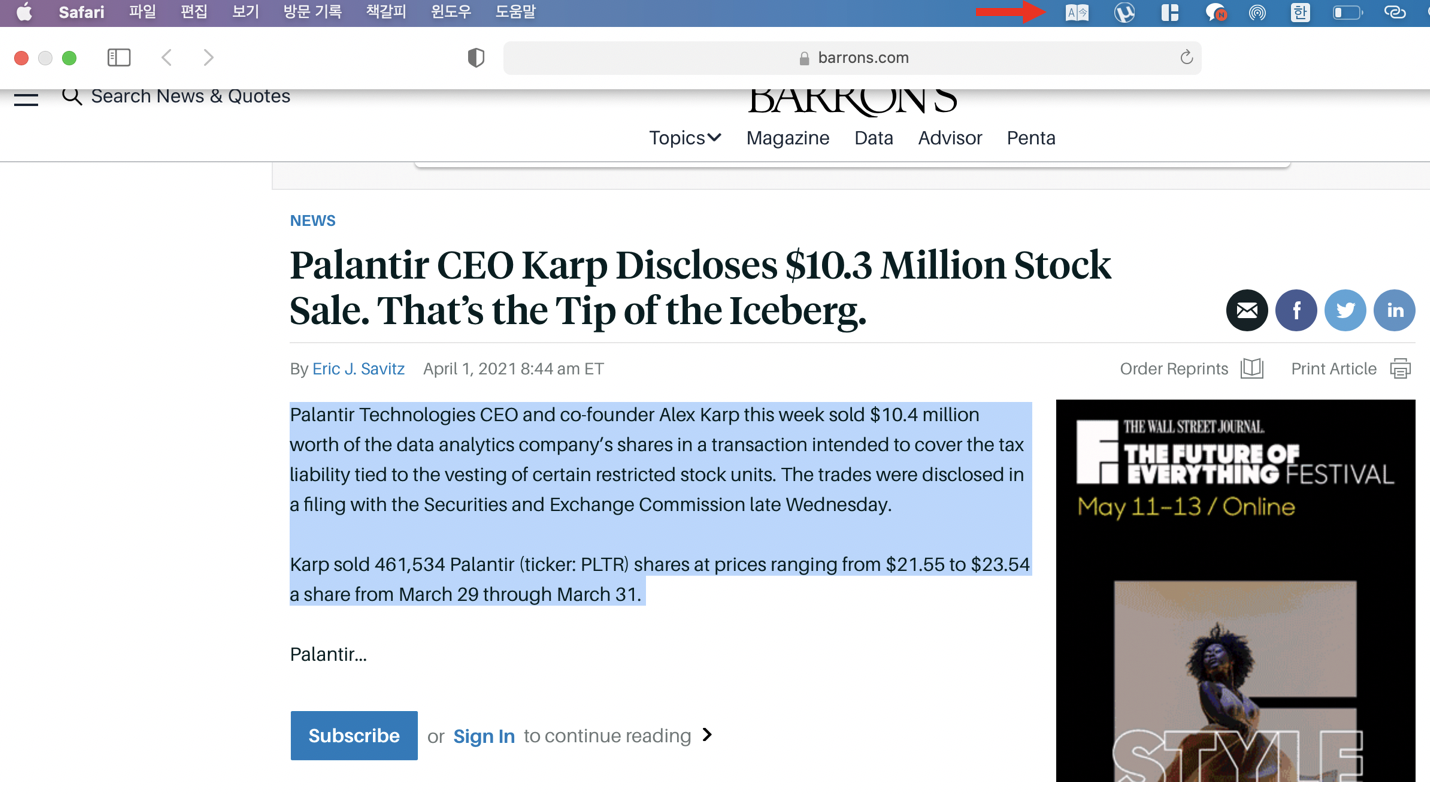Open the 책갈피 (Bookmarks) menu
The width and height of the screenshot is (1430, 794).
386,13
